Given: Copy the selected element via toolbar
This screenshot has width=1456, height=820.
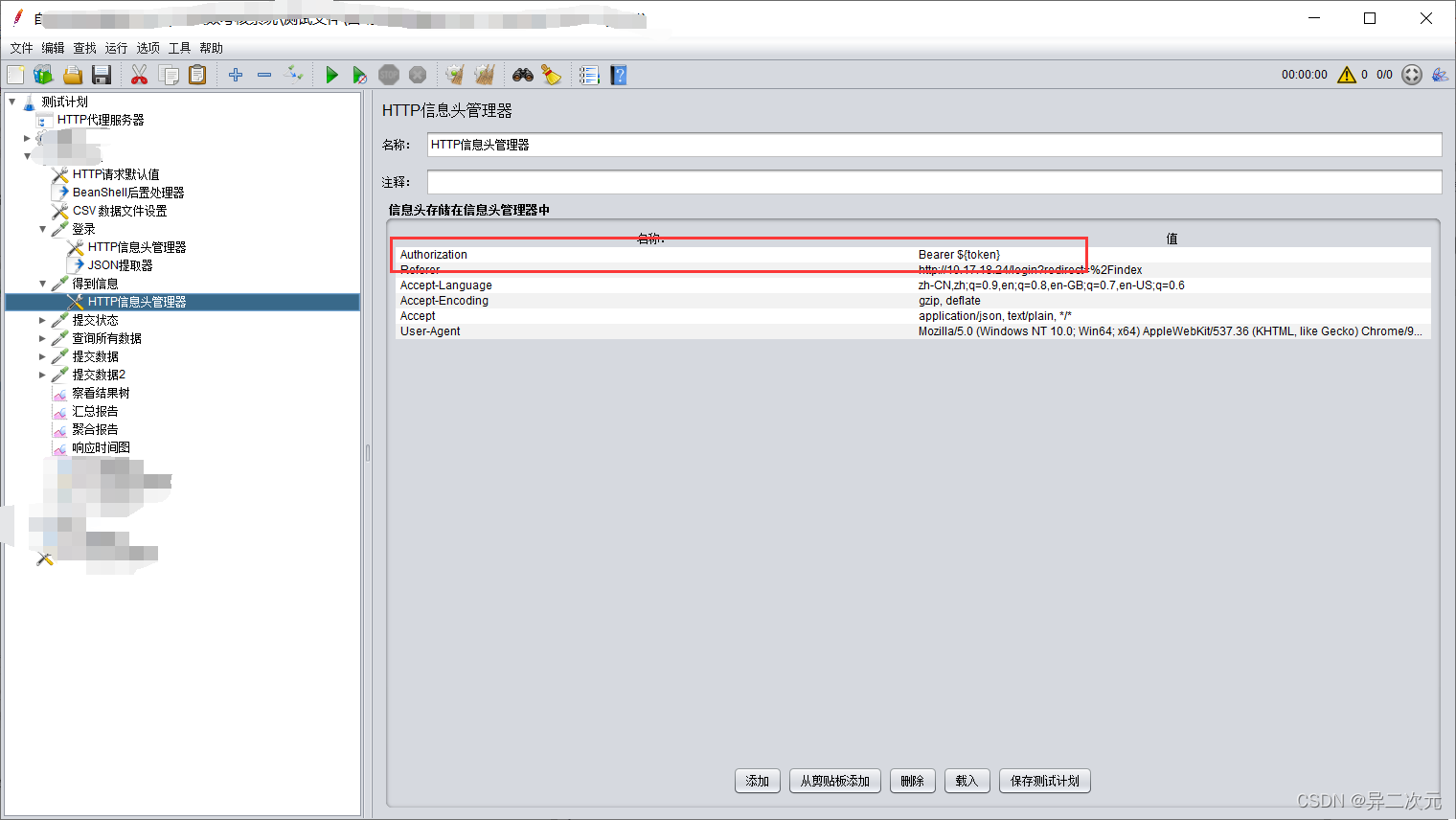Looking at the screenshot, I should point(169,75).
